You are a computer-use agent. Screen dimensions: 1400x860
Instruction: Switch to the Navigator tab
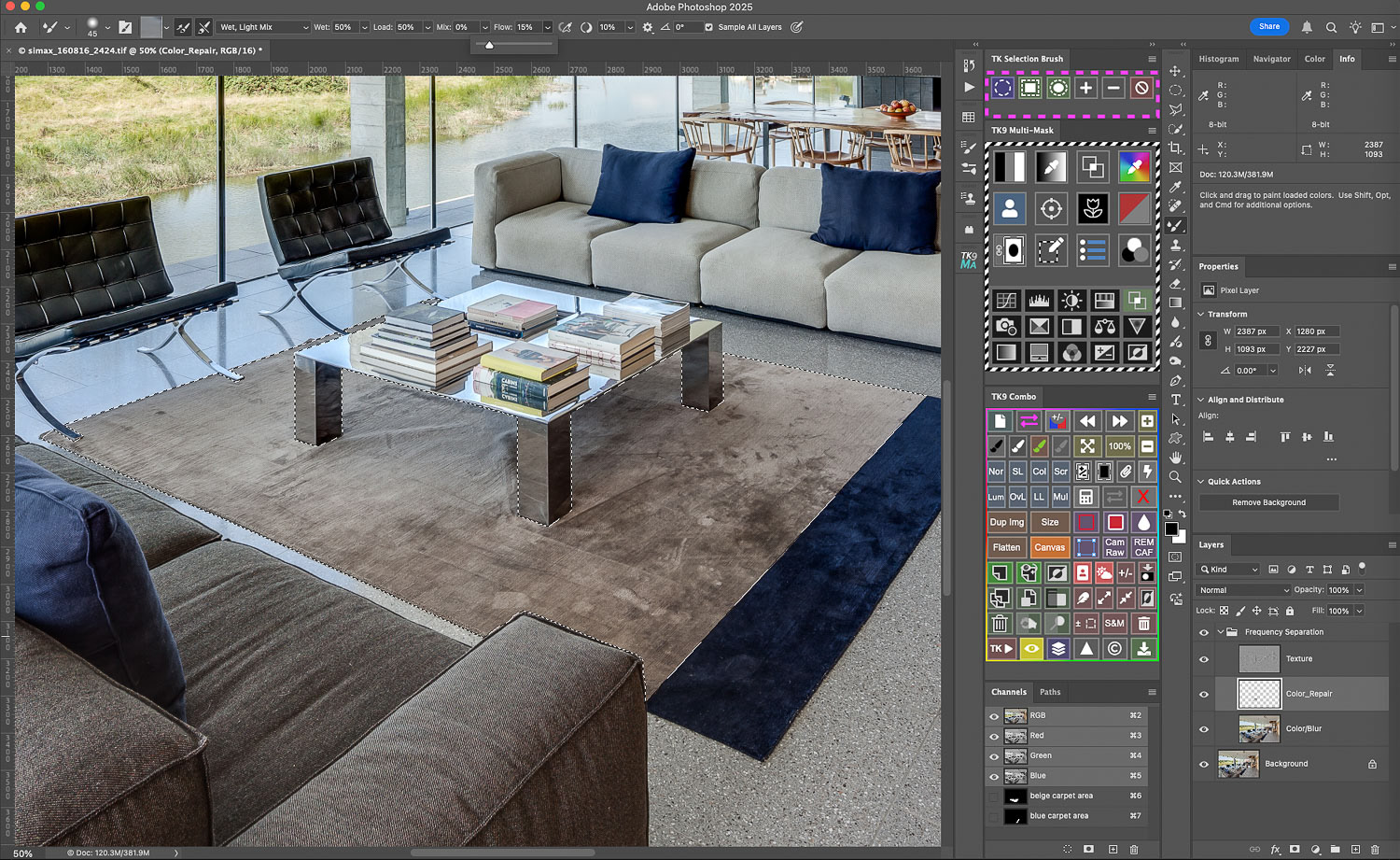coord(1272,59)
